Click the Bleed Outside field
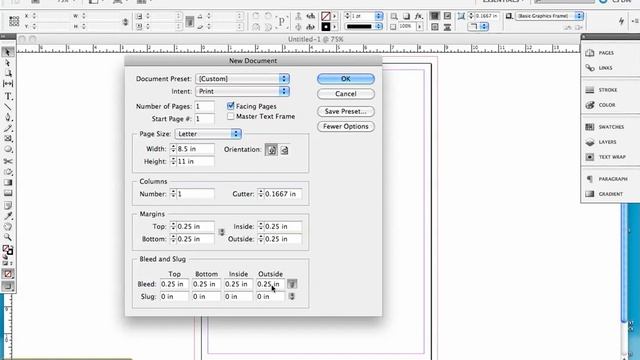Viewport: 640px width, 360px height. click(270, 284)
